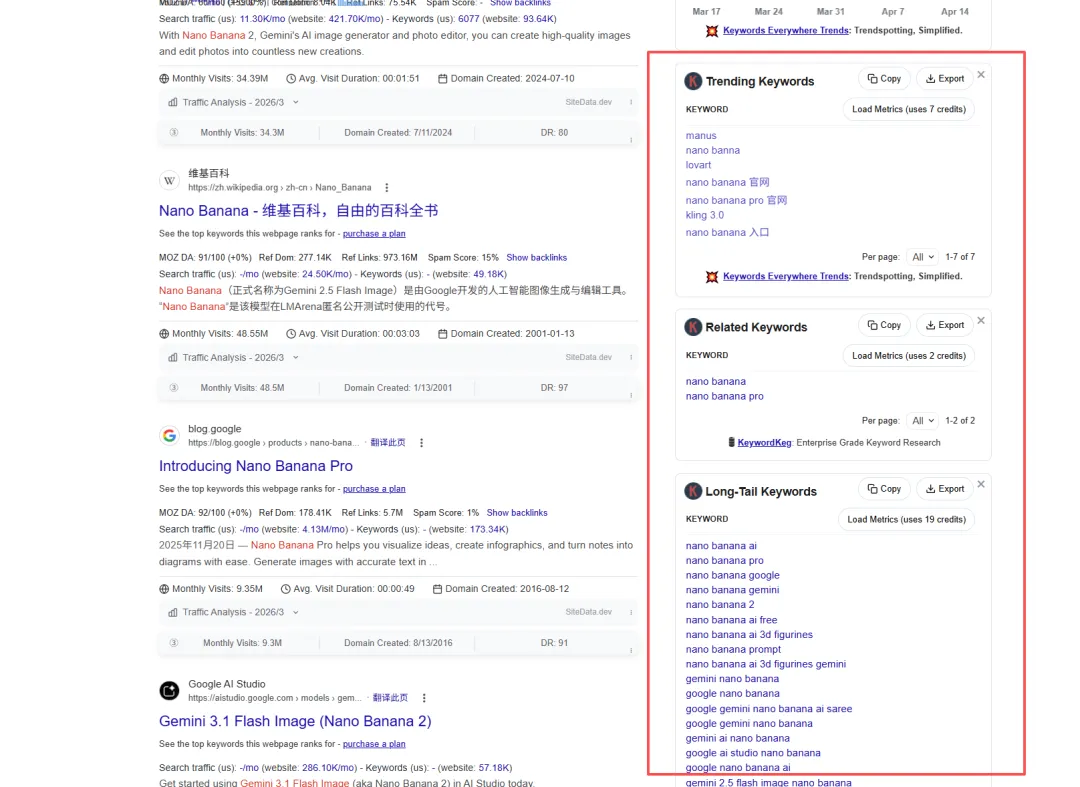Image resolution: width=1080 pixels, height=787 pixels.
Task: Click website traffic 4.13M/mo value
Action: click(x=324, y=529)
